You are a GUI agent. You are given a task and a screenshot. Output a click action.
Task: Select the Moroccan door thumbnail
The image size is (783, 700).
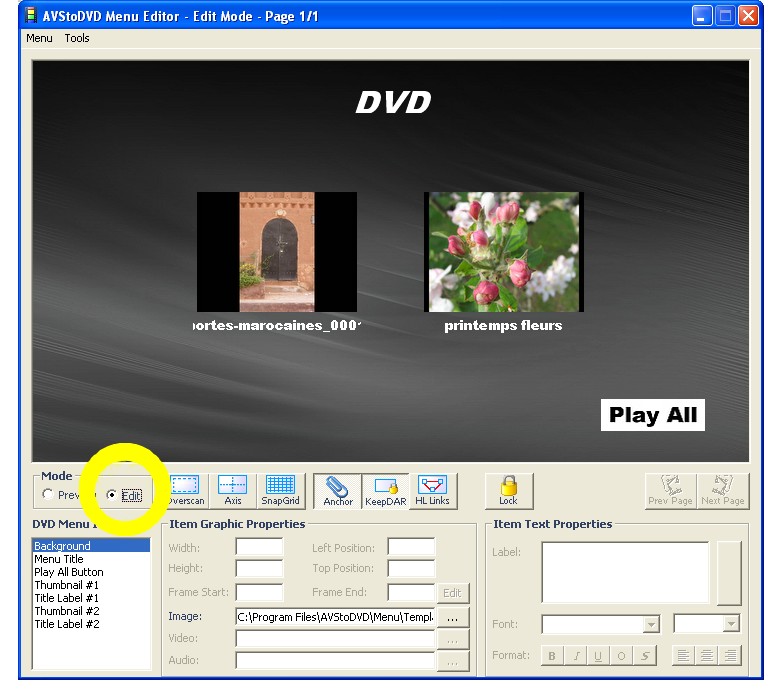point(277,252)
